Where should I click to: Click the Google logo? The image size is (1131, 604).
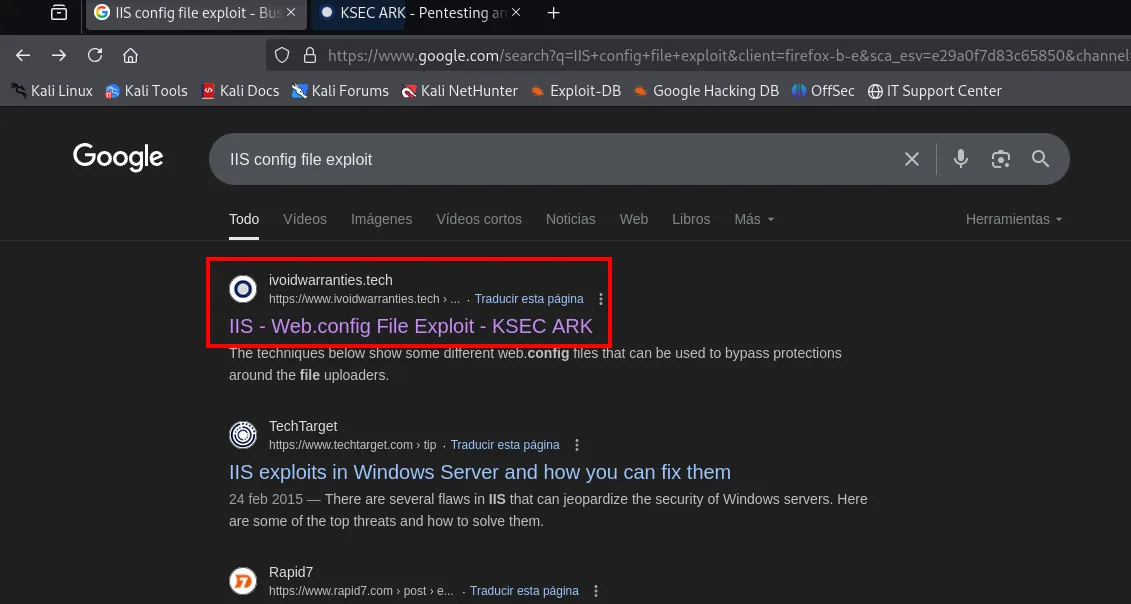pos(118,158)
